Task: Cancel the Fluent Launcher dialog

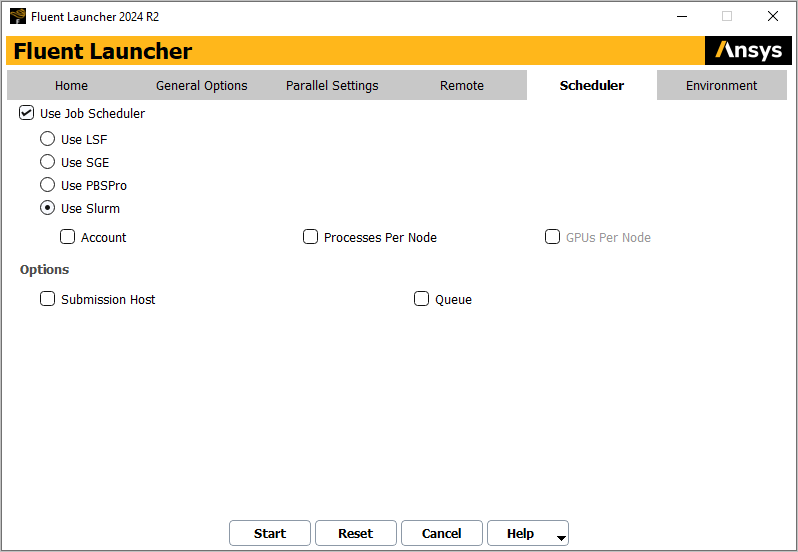Action: [442, 533]
